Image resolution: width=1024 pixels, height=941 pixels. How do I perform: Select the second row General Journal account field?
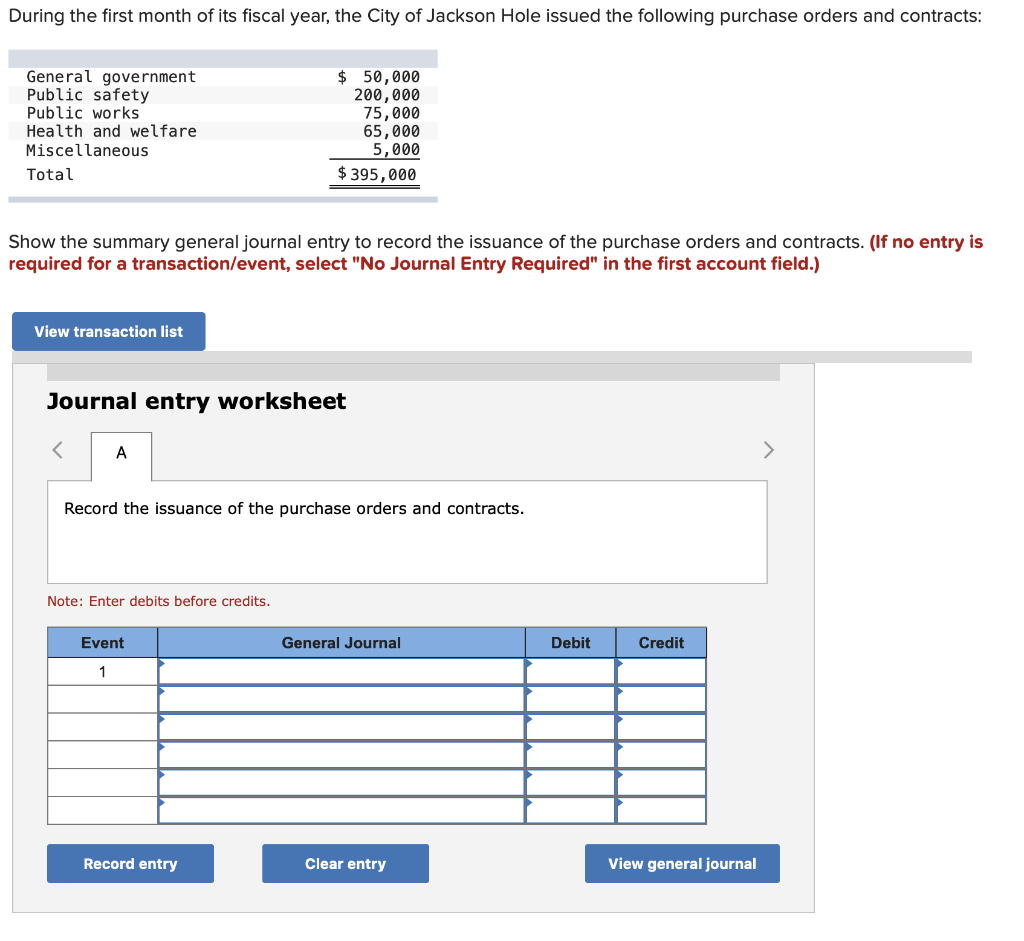point(342,699)
